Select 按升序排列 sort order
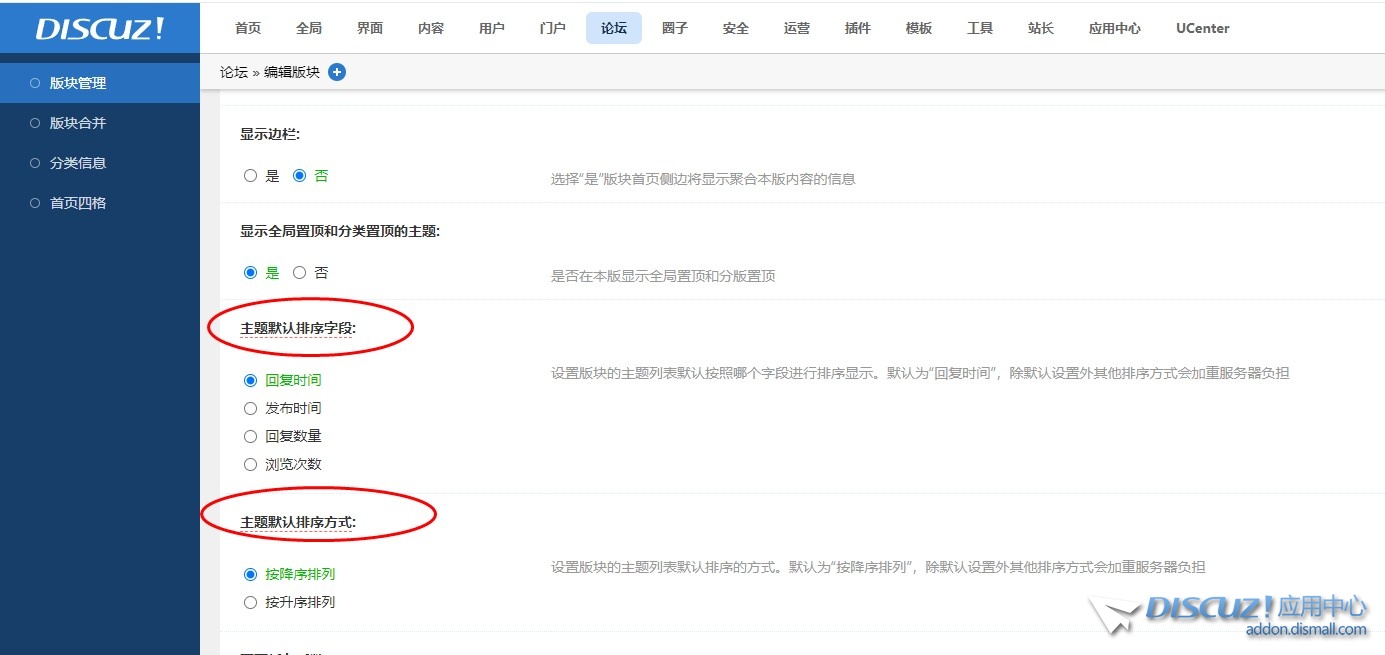 click(x=250, y=603)
